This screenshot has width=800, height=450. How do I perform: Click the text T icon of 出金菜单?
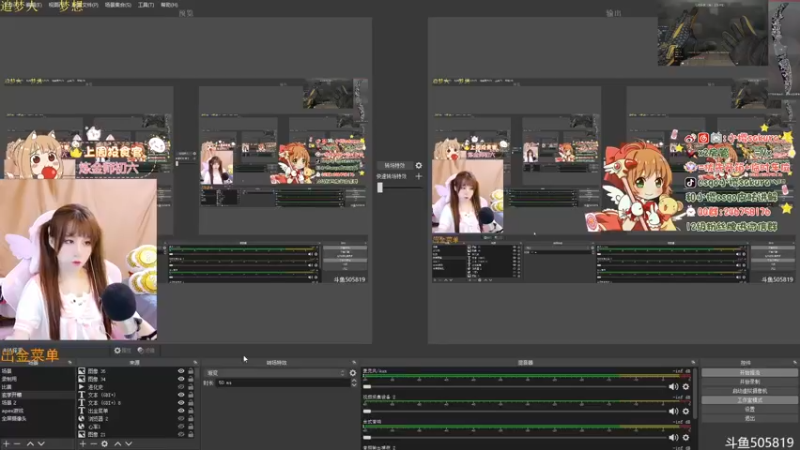pos(82,411)
